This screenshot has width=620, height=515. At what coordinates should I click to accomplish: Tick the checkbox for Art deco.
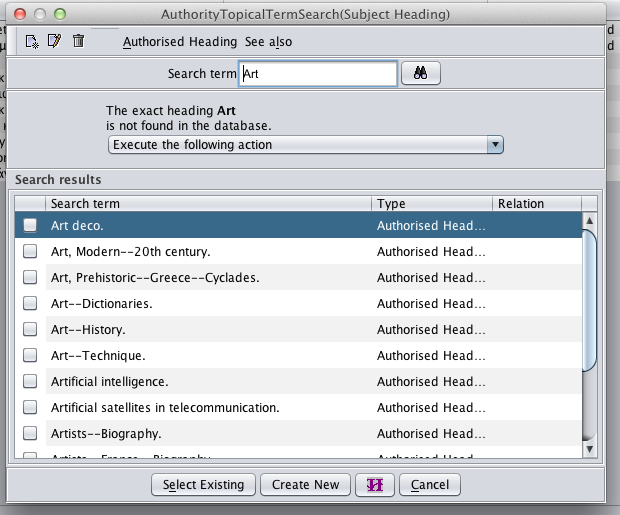point(30,225)
